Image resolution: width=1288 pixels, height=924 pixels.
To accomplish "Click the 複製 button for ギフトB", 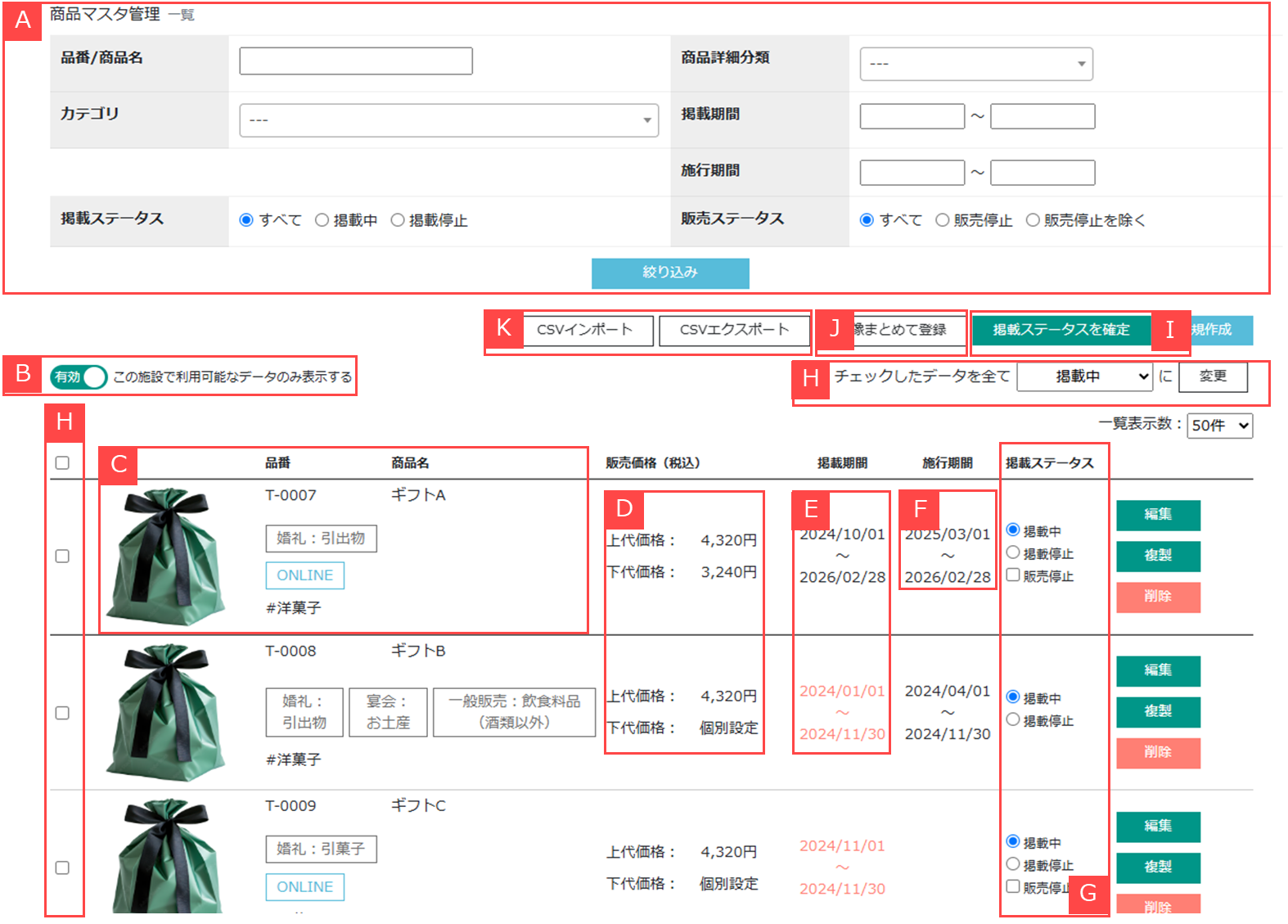I will click(1158, 711).
